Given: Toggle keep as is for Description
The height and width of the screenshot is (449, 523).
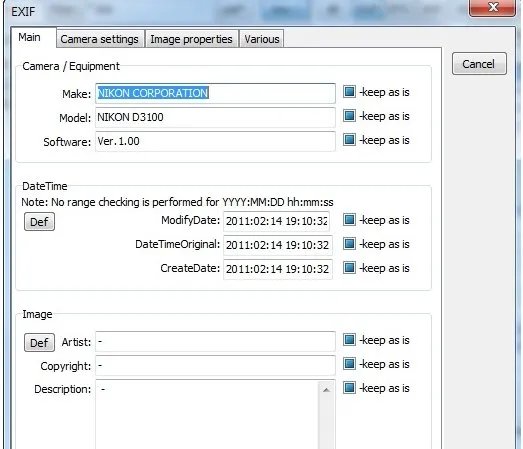Looking at the screenshot, I should (349, 388).
